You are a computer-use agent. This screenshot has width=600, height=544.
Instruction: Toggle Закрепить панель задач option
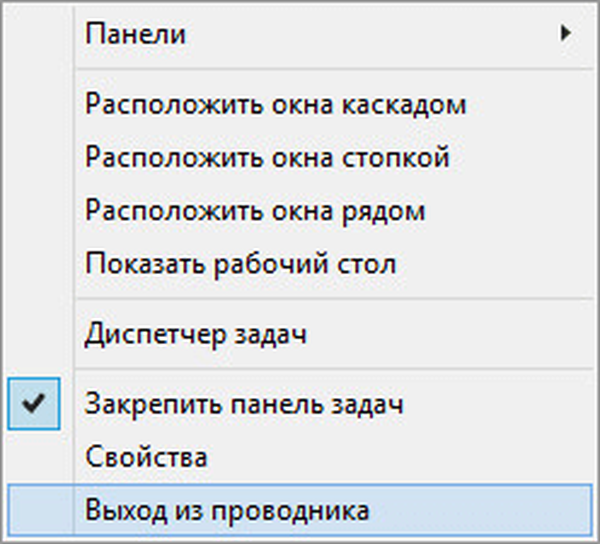click(x=244, y=405)
